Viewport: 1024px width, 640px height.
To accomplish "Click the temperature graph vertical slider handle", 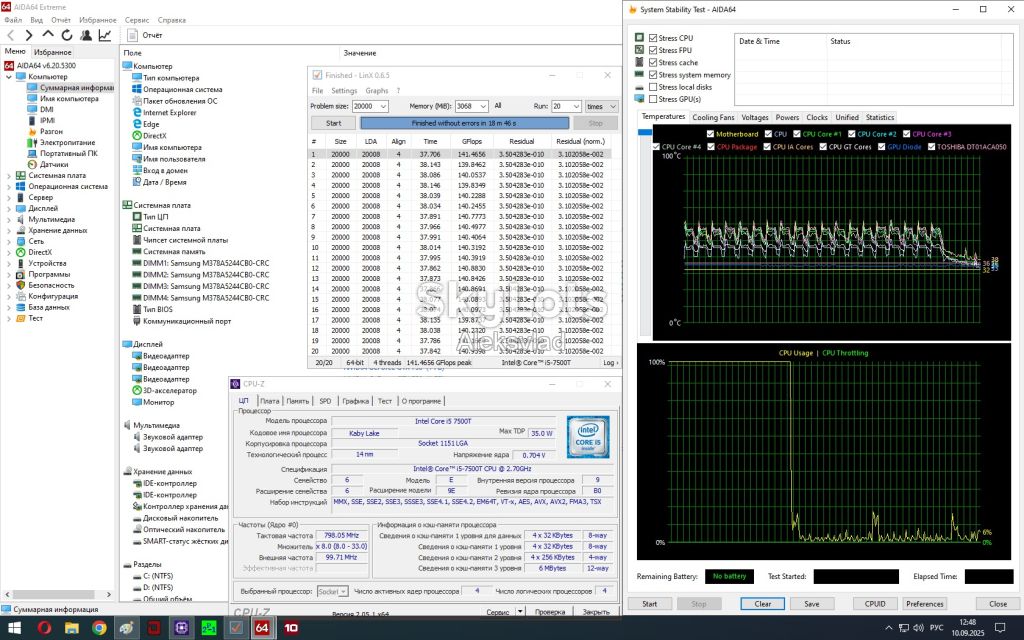I will pos(645,133).
